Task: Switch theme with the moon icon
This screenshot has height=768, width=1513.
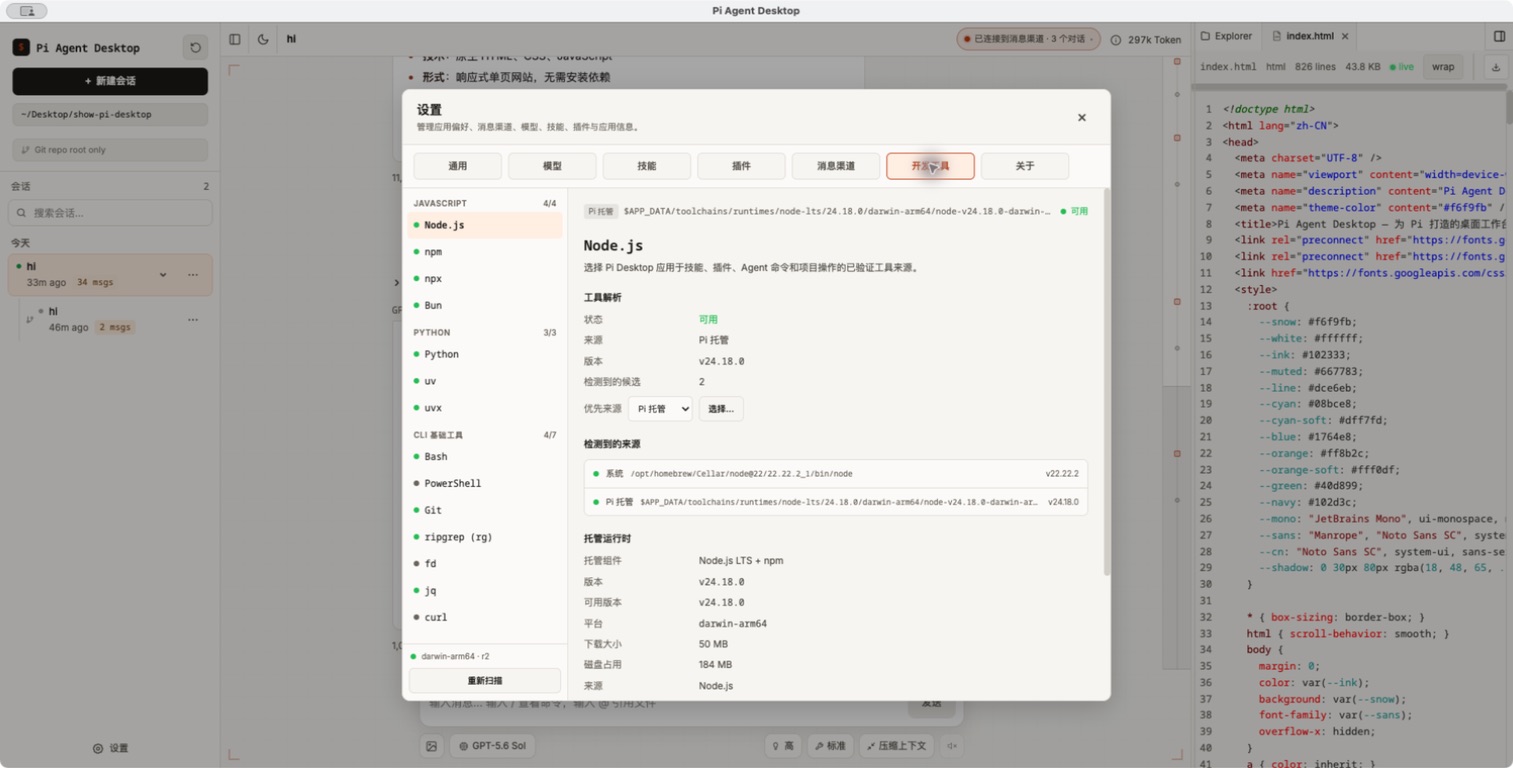Action: [263, 39]
